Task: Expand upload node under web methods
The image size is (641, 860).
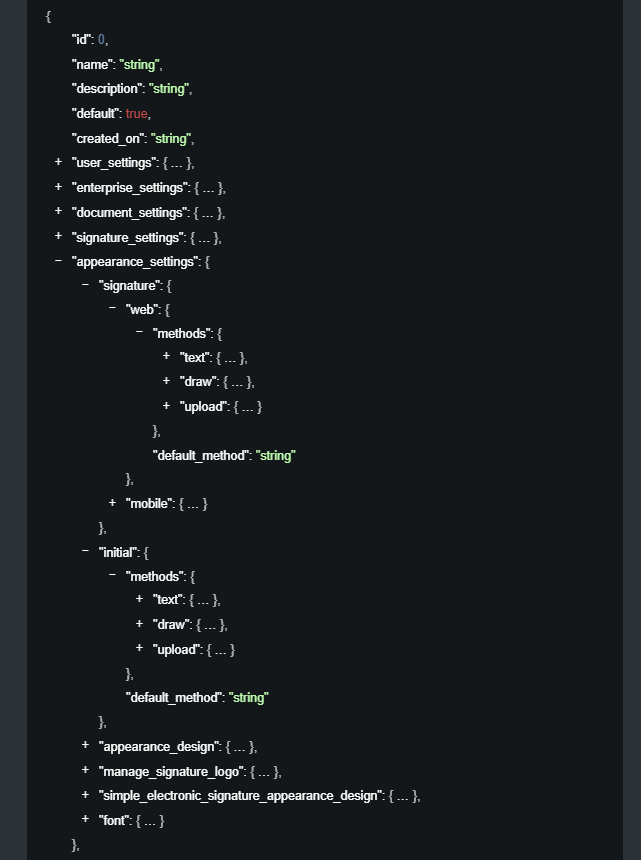Action: tap(166, 406)
